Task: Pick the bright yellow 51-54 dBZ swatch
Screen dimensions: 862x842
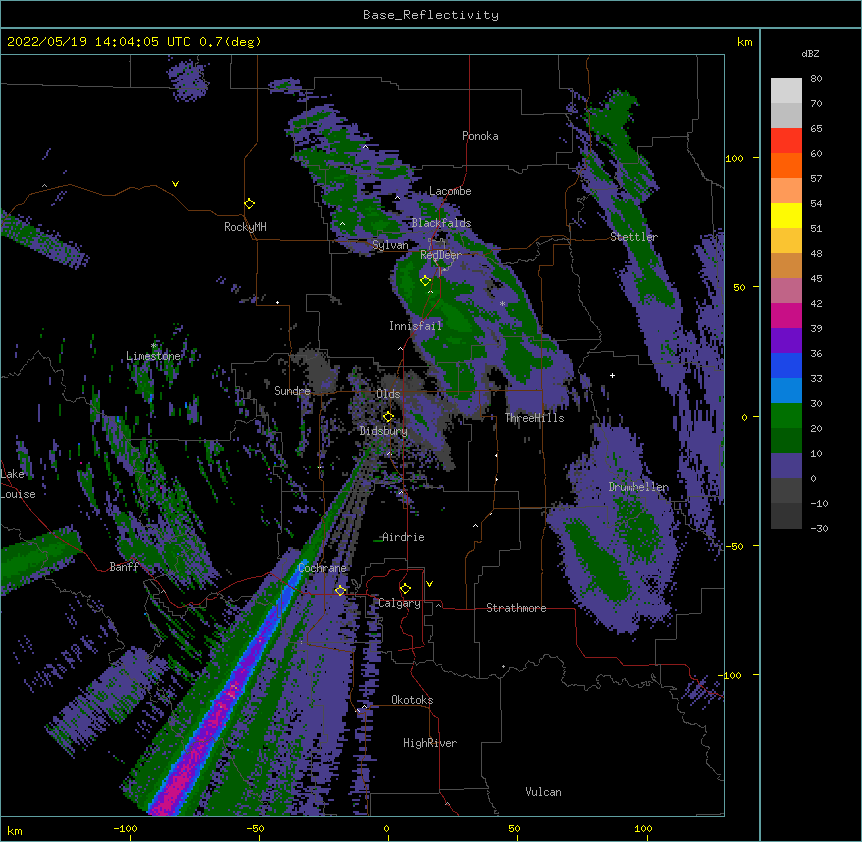Action: (786, 215)
